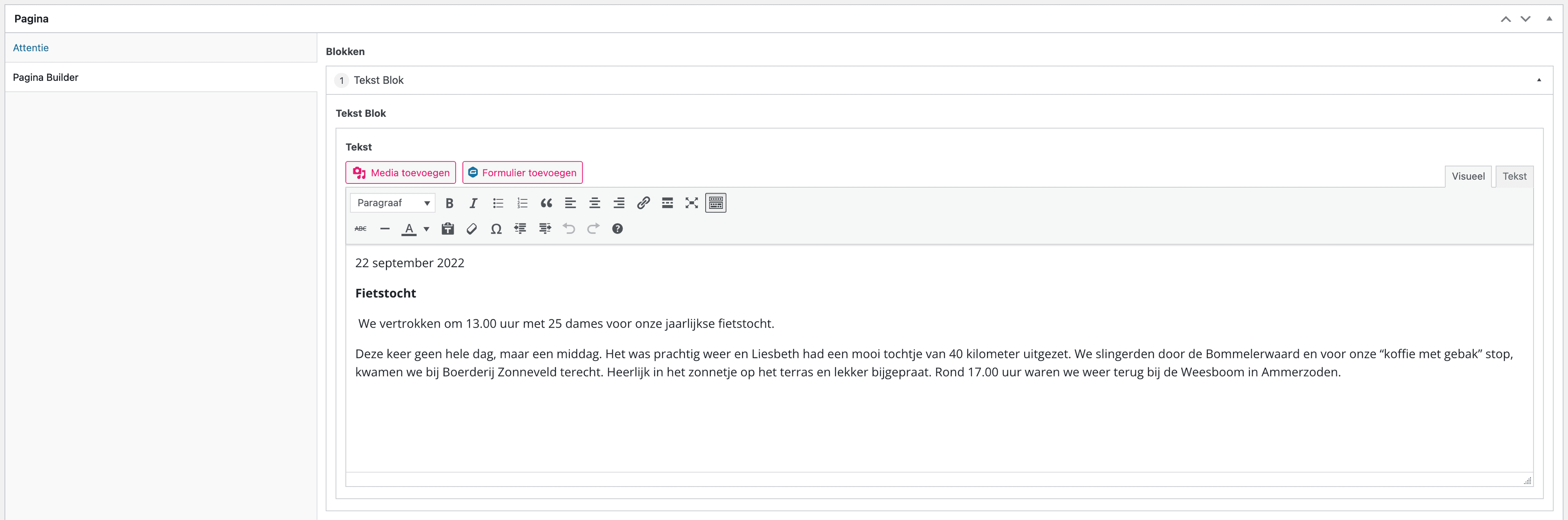Click block number 1 handle
1568x520 pixels.
point(341,80)
